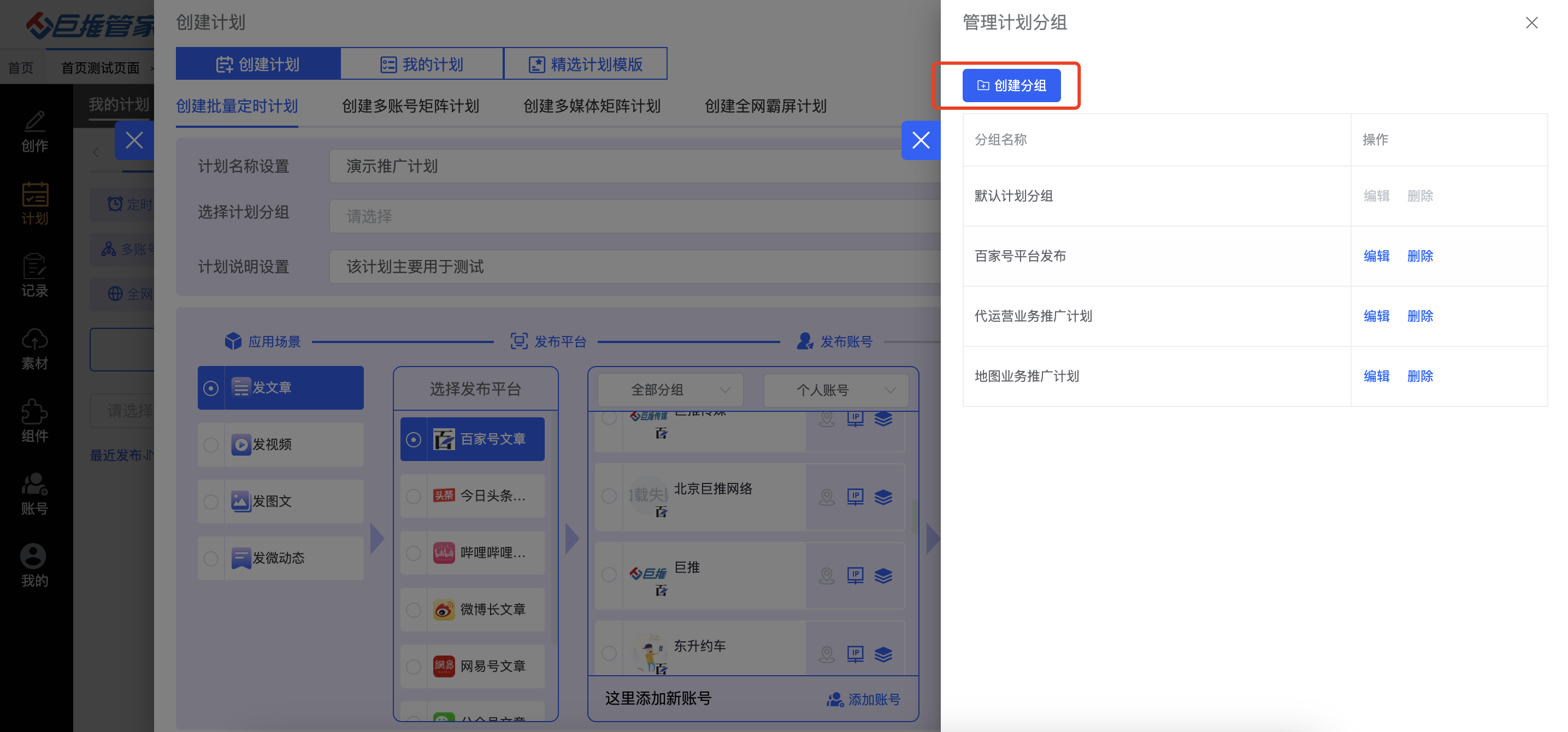Viewport: 1568px width, 732px height.
Task: Click the blue X button near 我的计划
Action: click(x=134, y=140)
